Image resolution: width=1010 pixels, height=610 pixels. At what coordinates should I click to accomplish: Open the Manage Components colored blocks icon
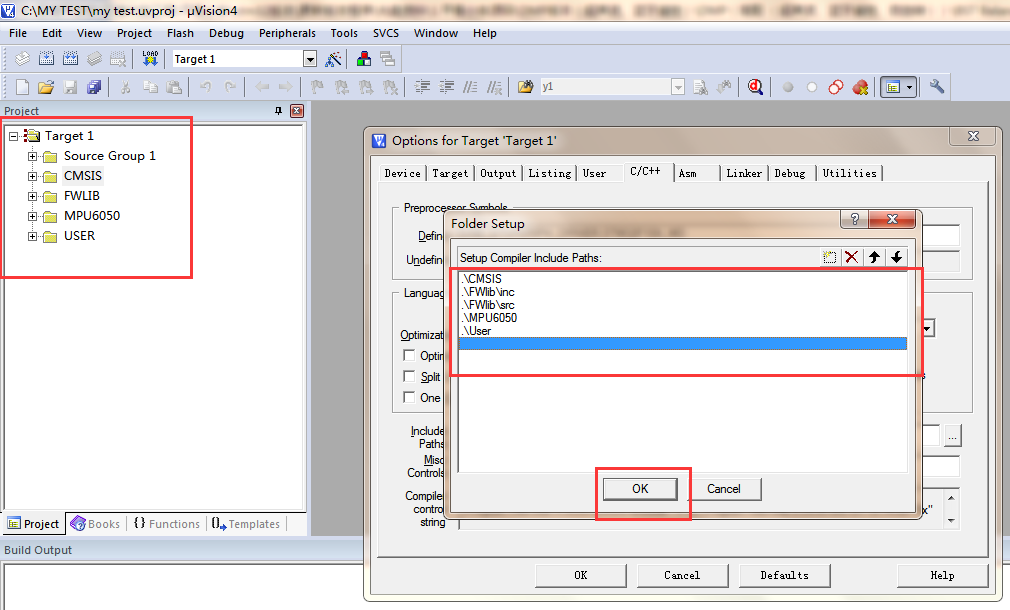coord(364,59)
